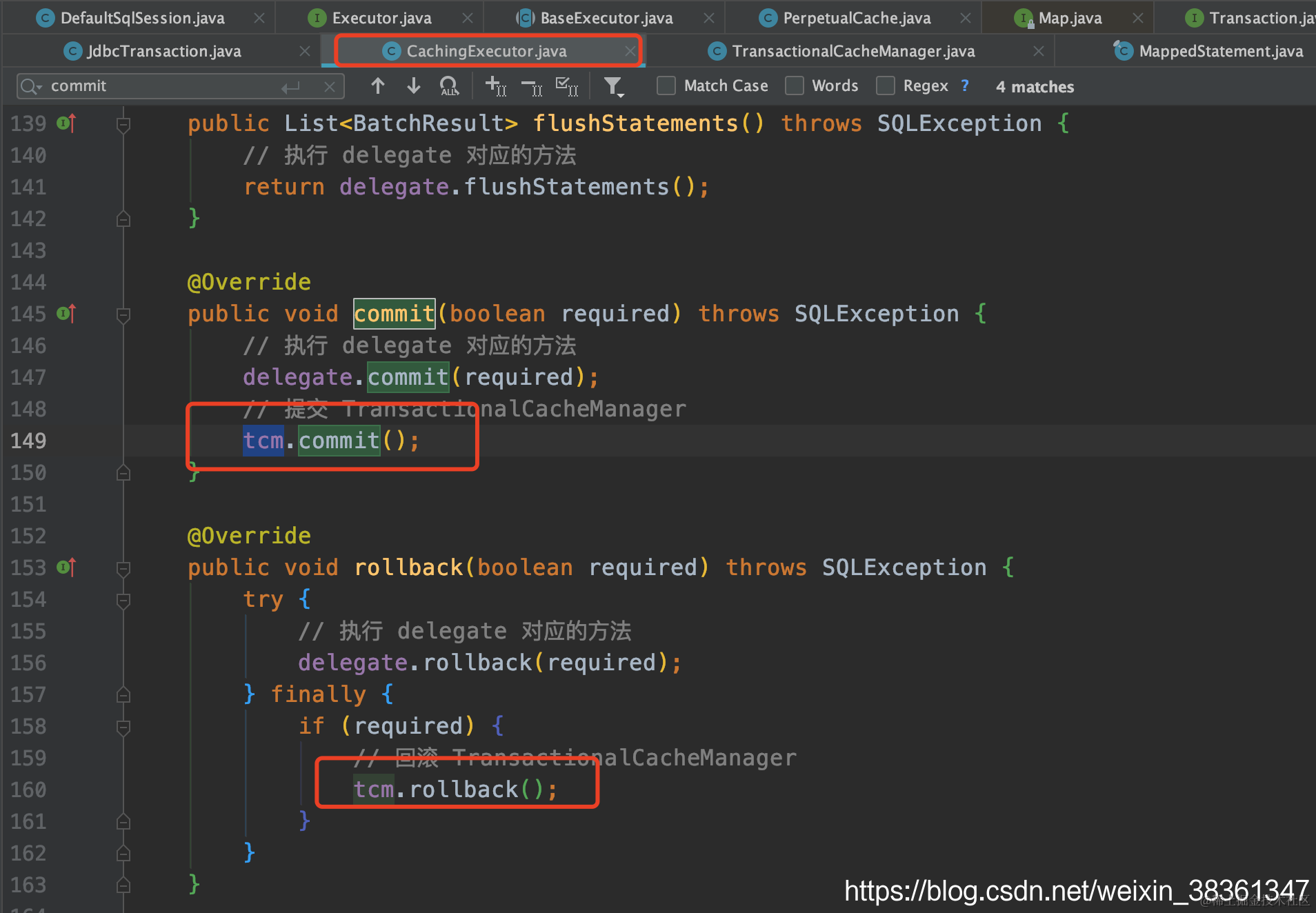Click the tcm identifier on line 149
This screenshot has height=913, width=1316.
(x=263, y=441)
